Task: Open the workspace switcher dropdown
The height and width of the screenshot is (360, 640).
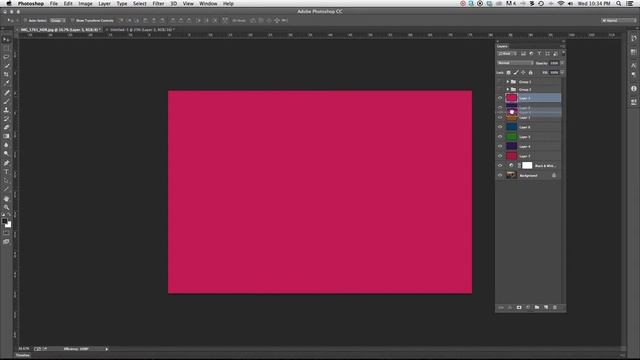Action: tap(618, 20)
